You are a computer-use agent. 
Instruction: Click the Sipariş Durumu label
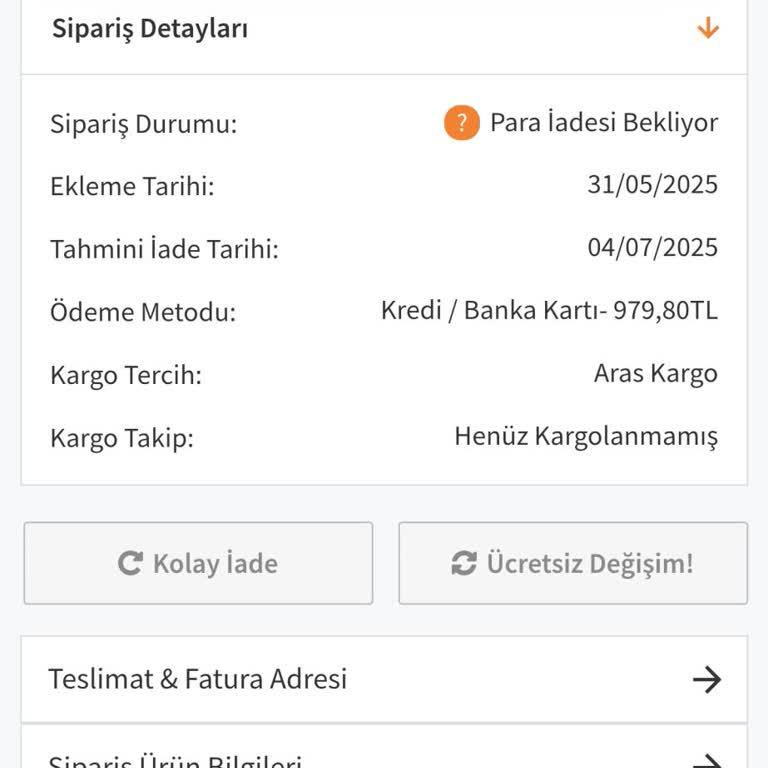point(144,125)
